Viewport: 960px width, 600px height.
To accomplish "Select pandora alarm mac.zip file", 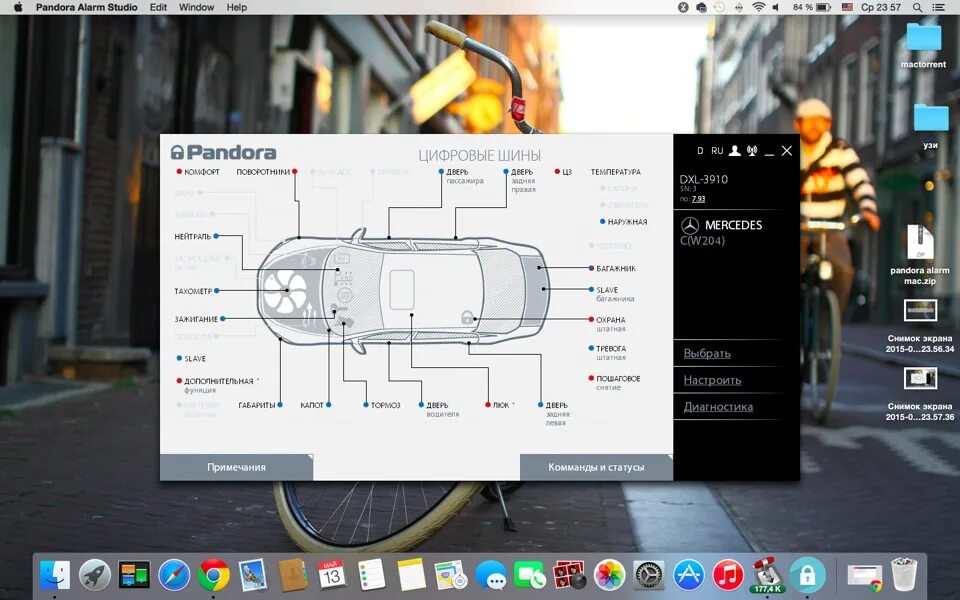I will click(920, 254).
